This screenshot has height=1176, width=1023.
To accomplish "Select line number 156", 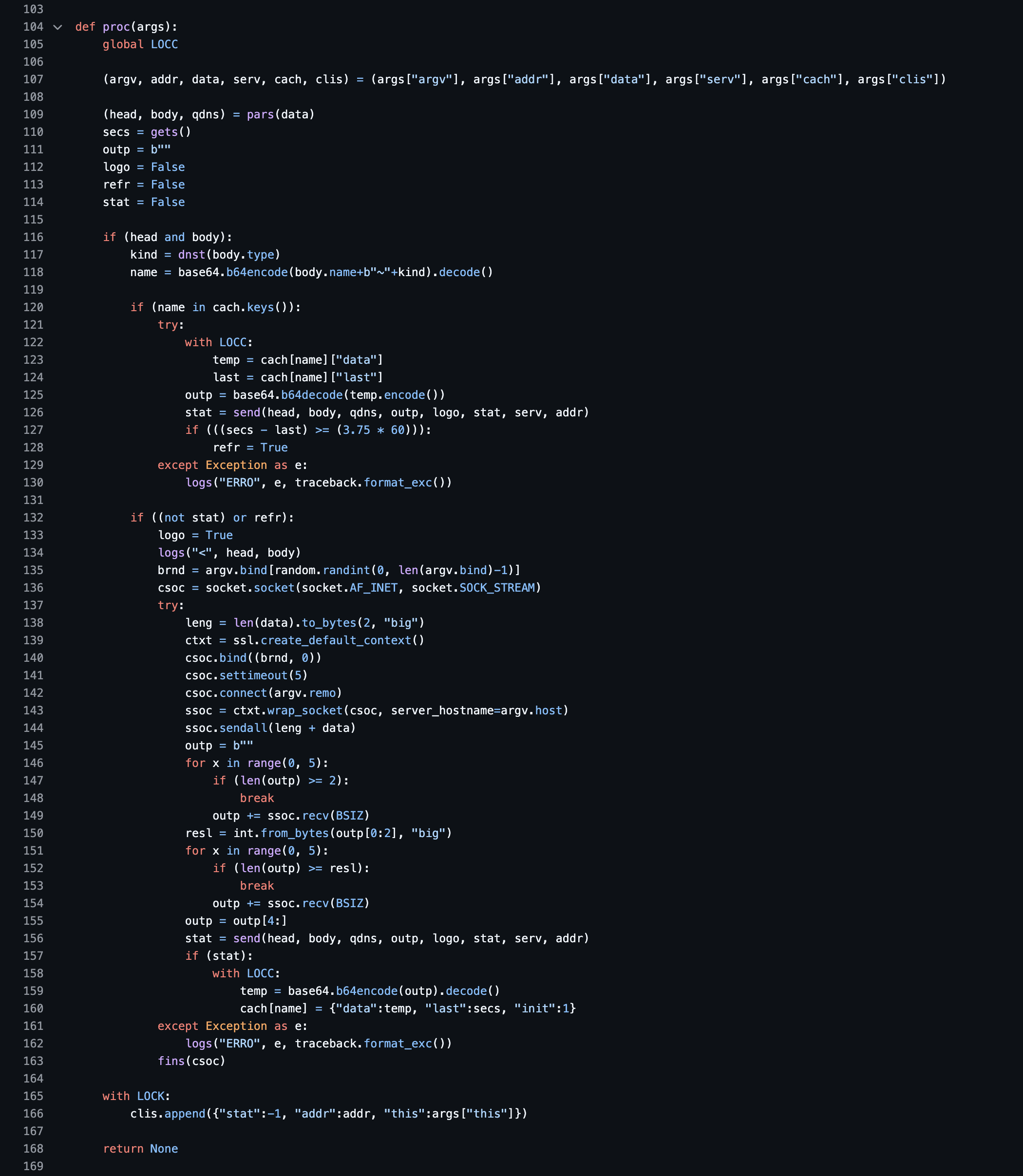I will 33,939.
